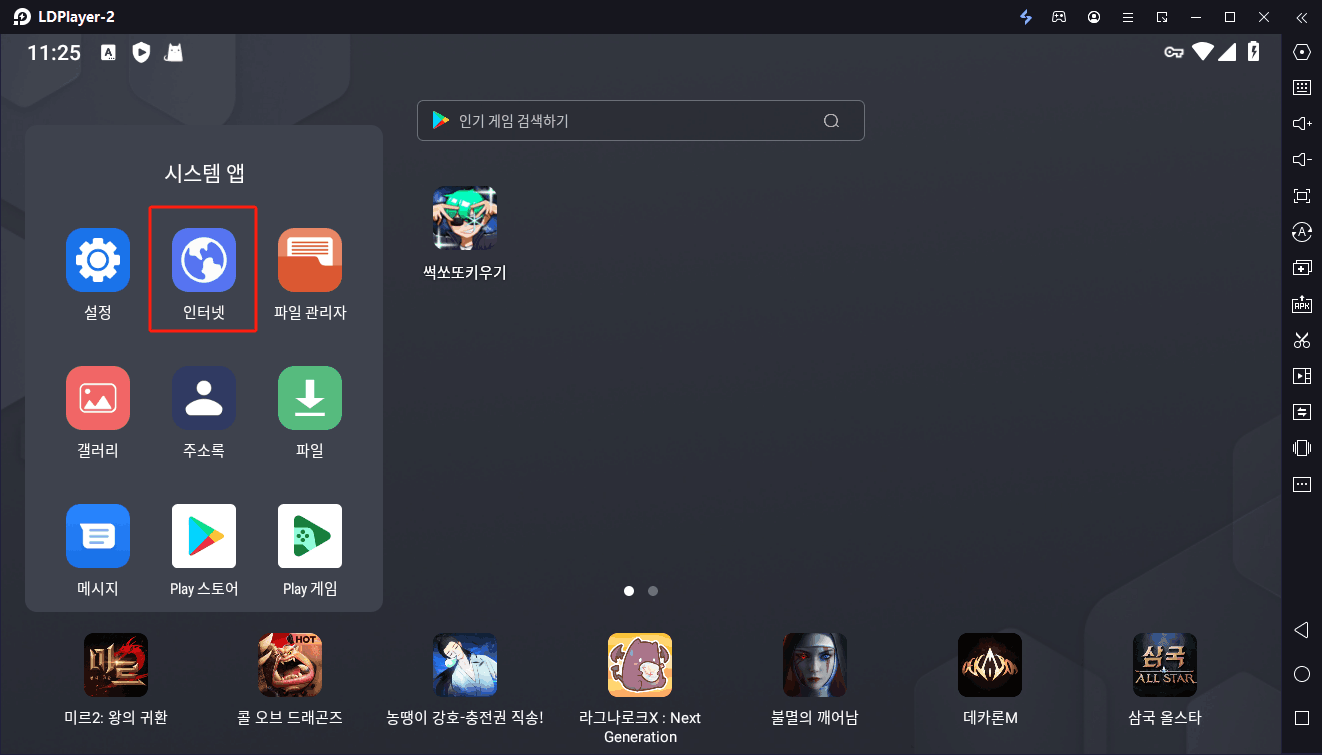Open the LDPlayer hamburger menu

(x=1128, y=17)
